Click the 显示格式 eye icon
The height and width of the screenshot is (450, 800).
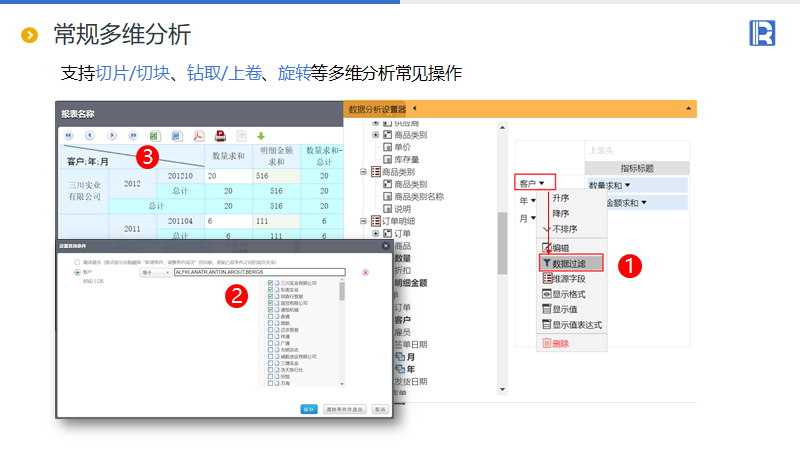(x=546, y=294)
